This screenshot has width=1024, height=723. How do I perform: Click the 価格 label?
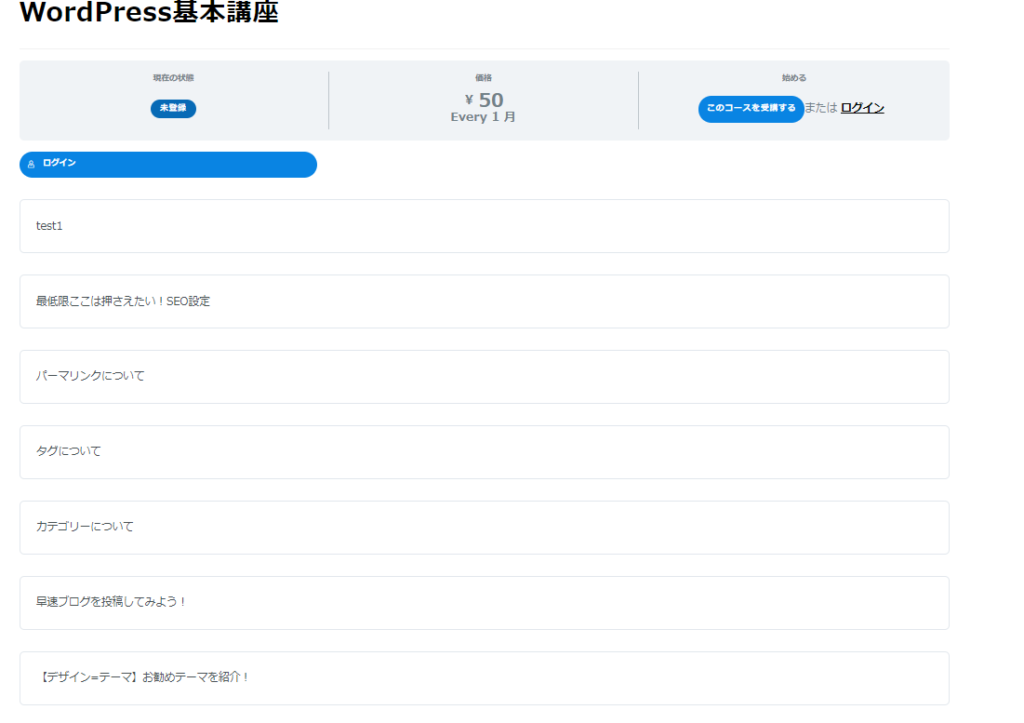483,78
